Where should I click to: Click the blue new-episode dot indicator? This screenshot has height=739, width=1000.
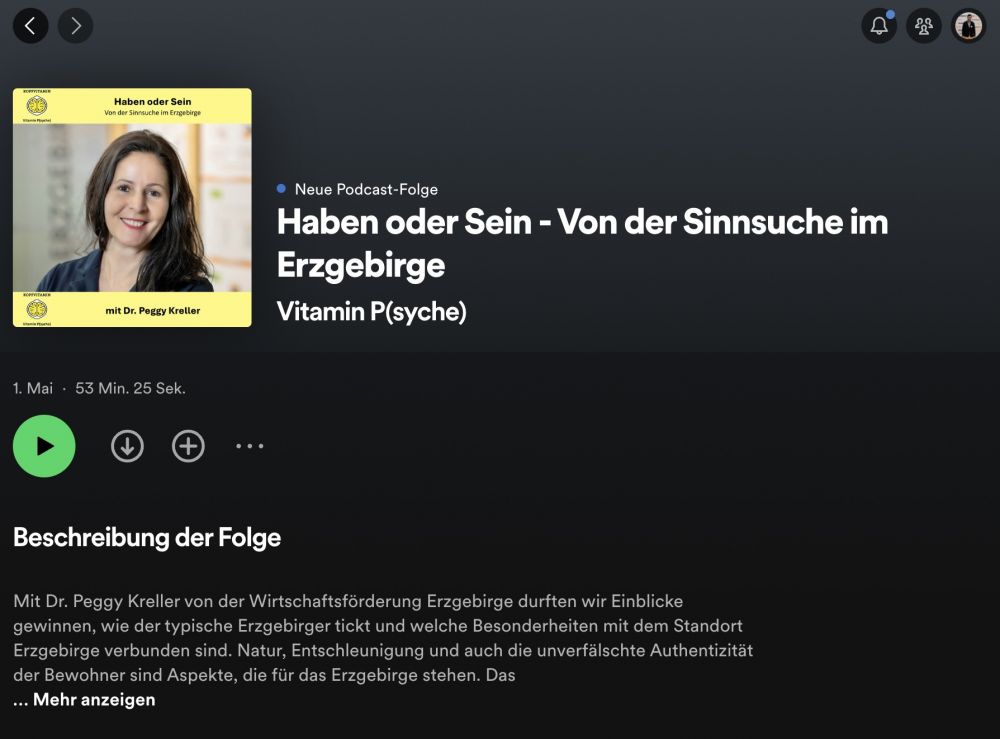[x=281, y=188]
